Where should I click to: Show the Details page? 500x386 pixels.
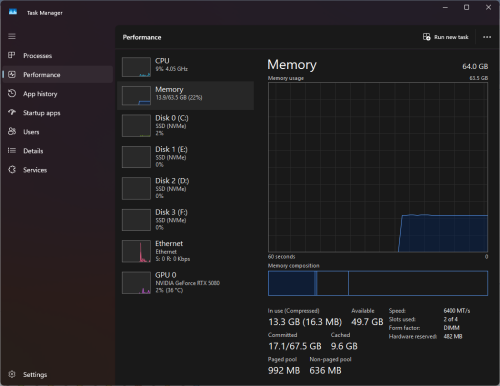pos(58,151)
